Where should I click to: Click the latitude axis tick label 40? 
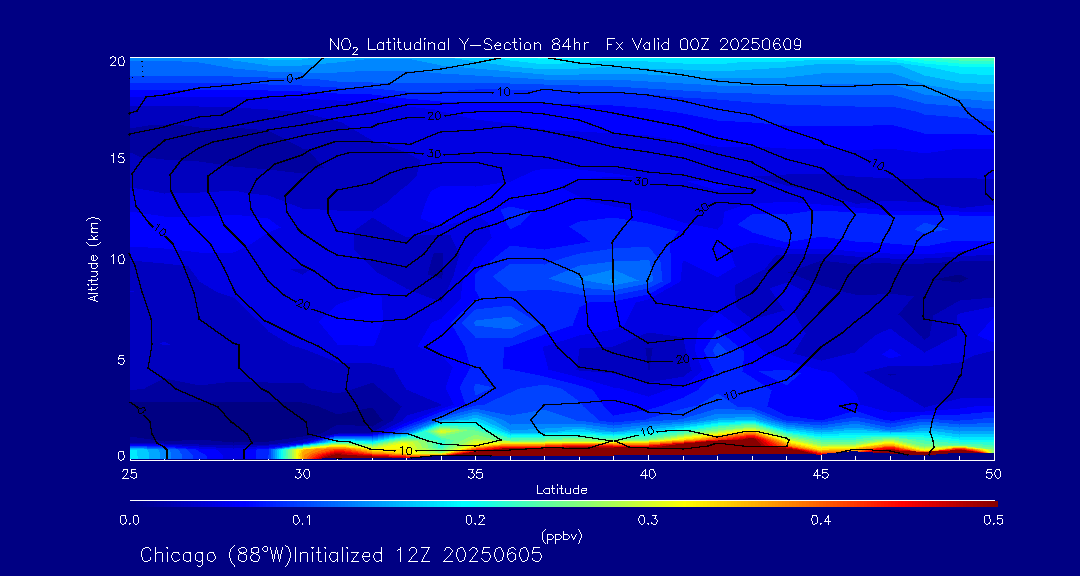648,473
